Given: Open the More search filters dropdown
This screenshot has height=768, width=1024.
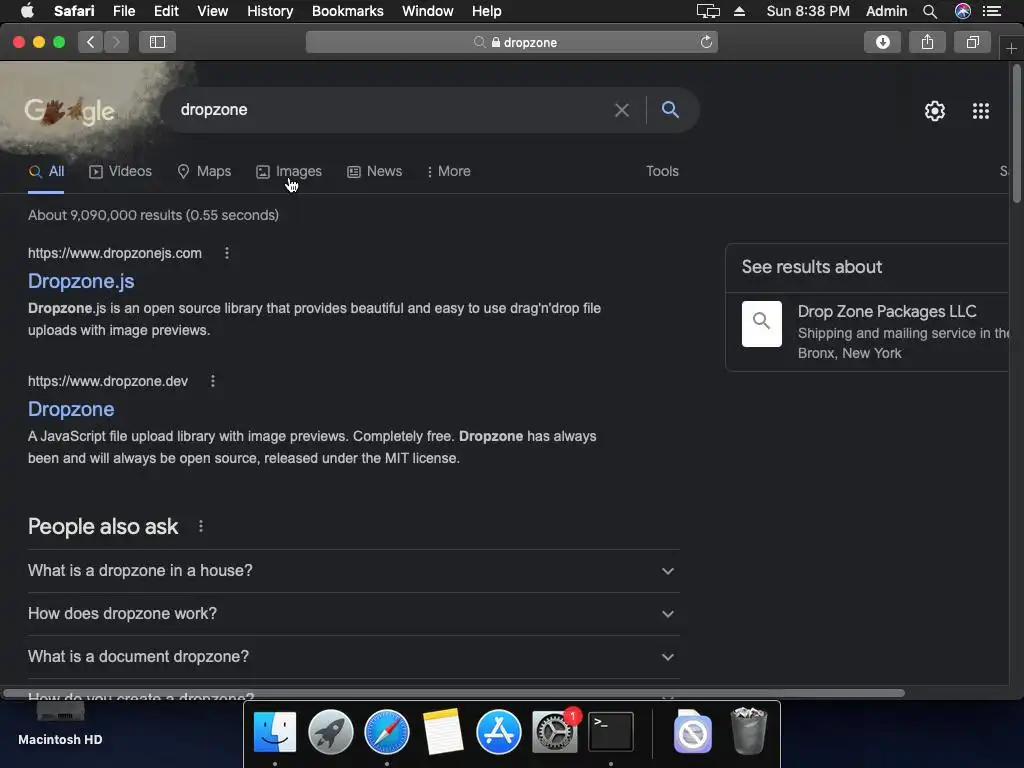Looking at the screenshot, I should [x=448, y=172].
